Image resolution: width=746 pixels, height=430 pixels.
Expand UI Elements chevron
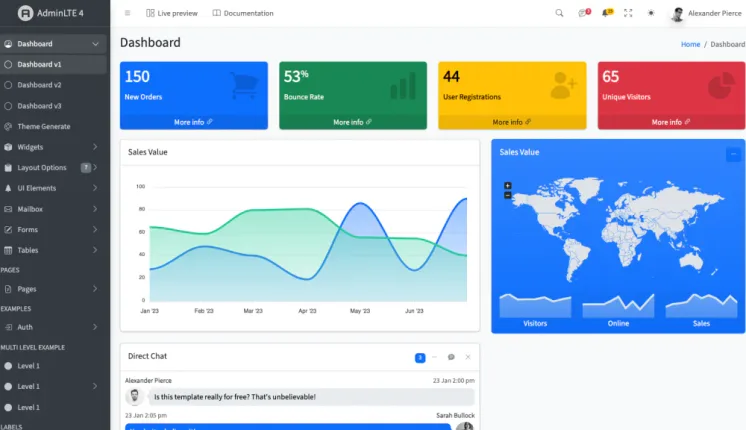tap(95, 188)
